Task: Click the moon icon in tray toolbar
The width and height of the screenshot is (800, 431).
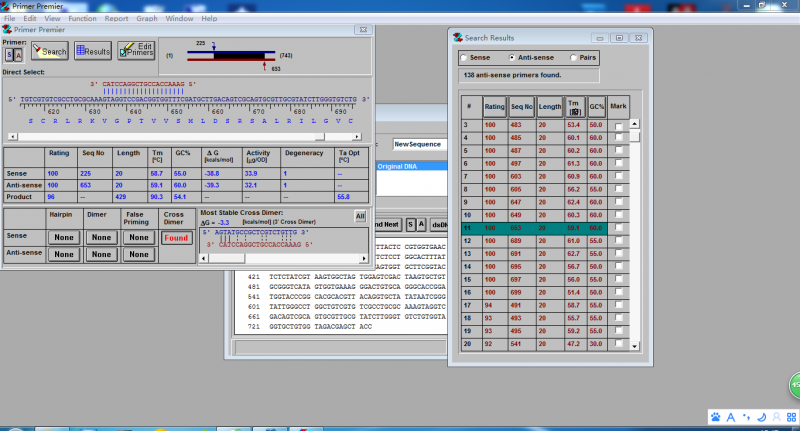Action: click(761, 416)
